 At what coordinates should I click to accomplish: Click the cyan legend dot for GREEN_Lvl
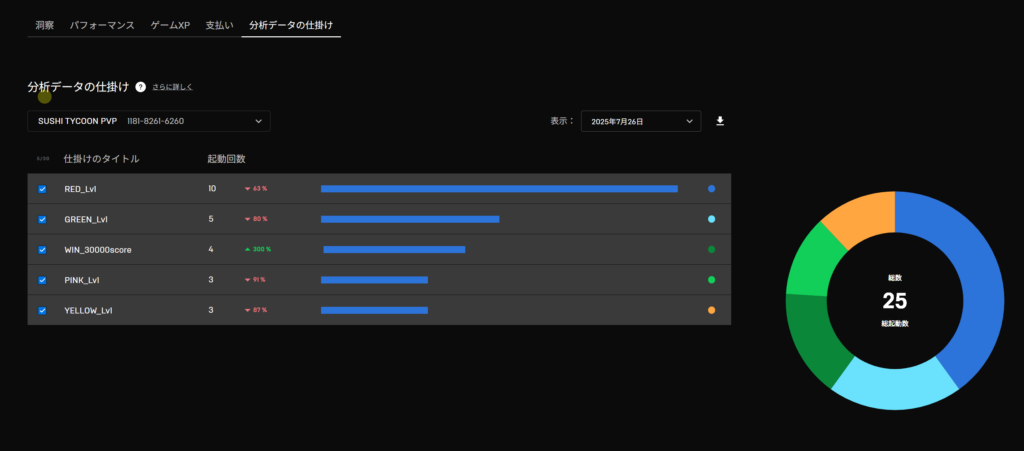[711, 219]
